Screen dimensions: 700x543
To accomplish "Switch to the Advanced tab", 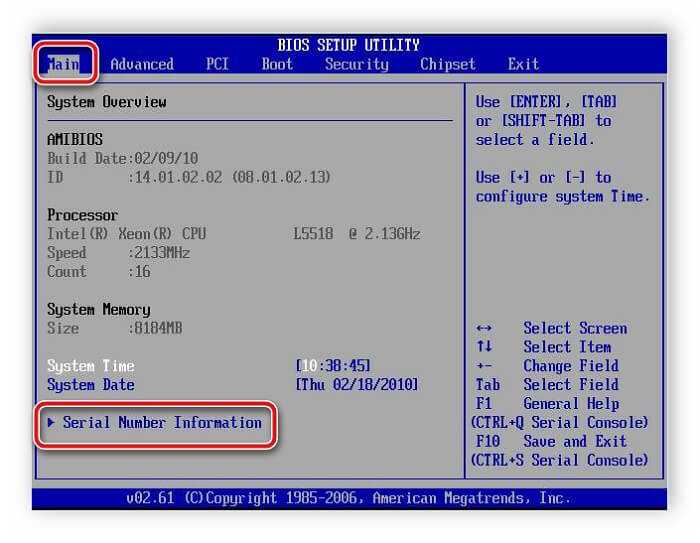I will tap(141, 64).
